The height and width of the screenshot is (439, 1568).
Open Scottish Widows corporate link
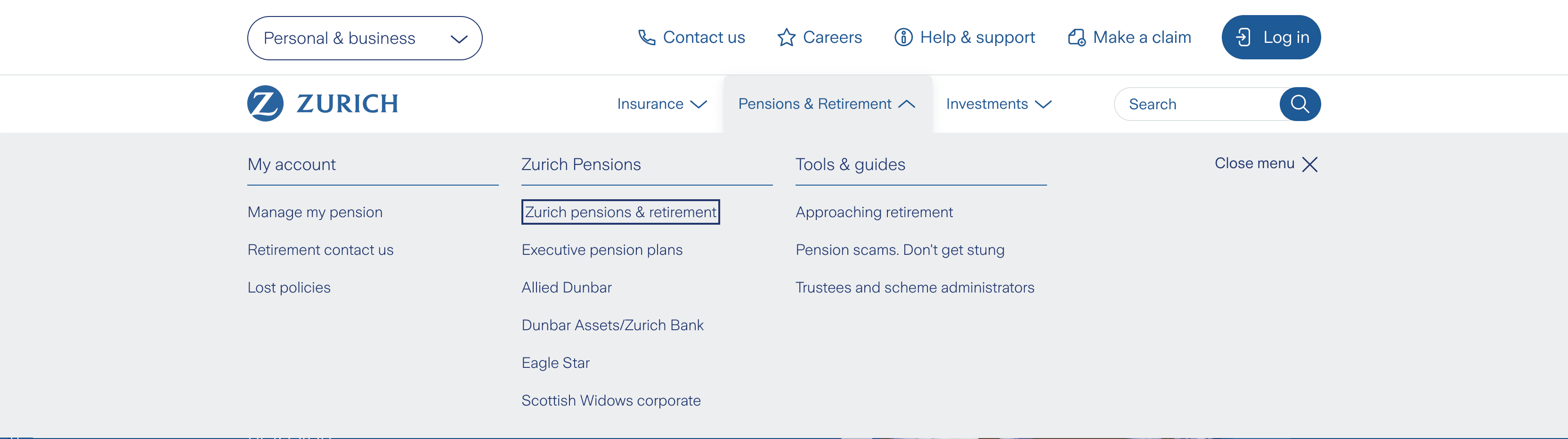coord(610,401)
